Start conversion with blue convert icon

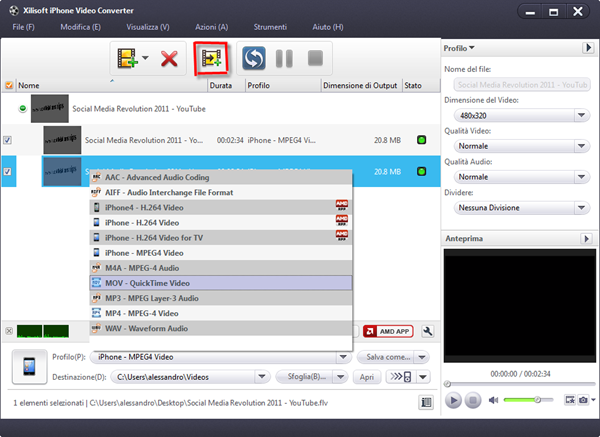click(254, 58)
